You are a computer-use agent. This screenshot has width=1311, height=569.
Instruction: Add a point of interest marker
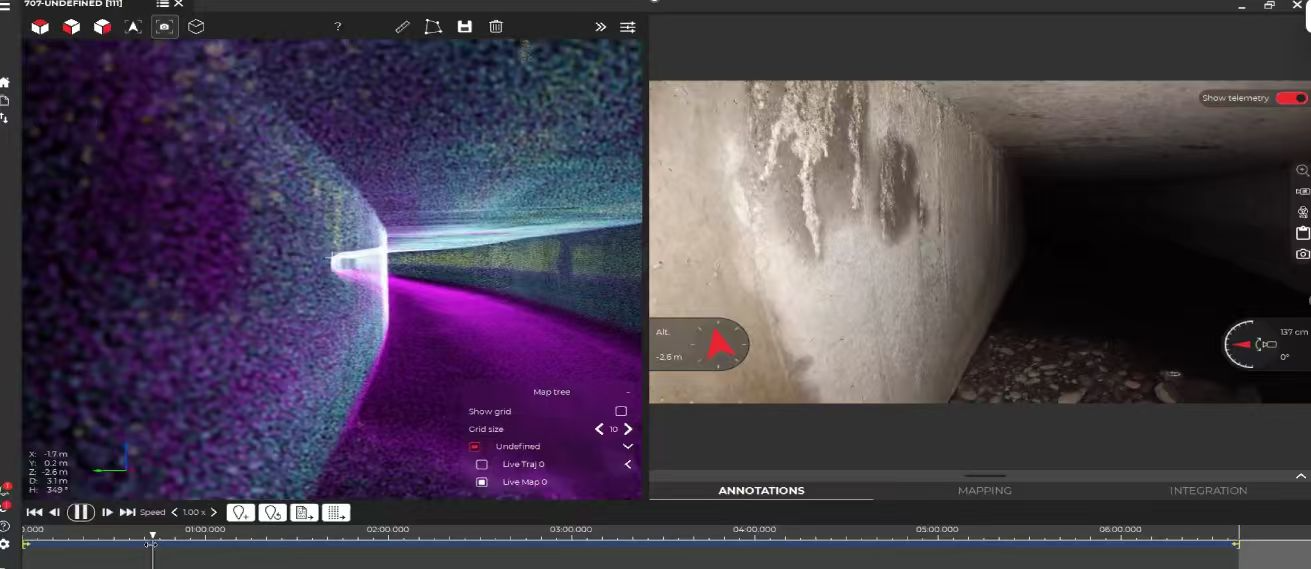click(x=241, y=512)
